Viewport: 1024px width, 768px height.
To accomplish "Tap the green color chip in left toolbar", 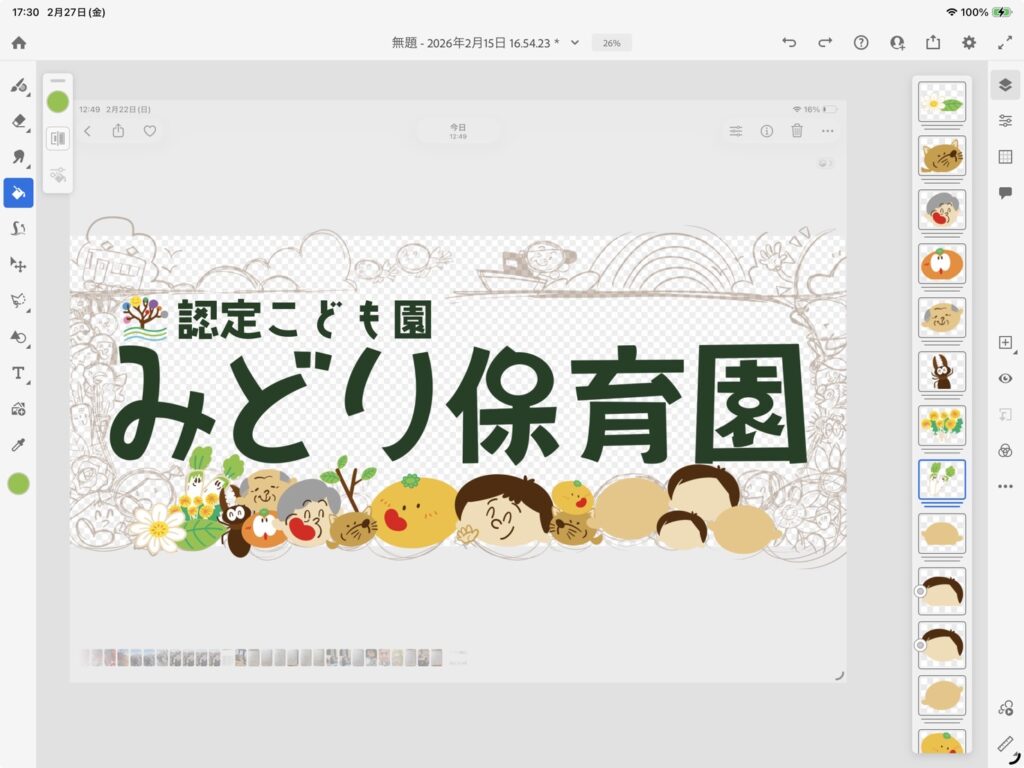I will coord(18,484).
